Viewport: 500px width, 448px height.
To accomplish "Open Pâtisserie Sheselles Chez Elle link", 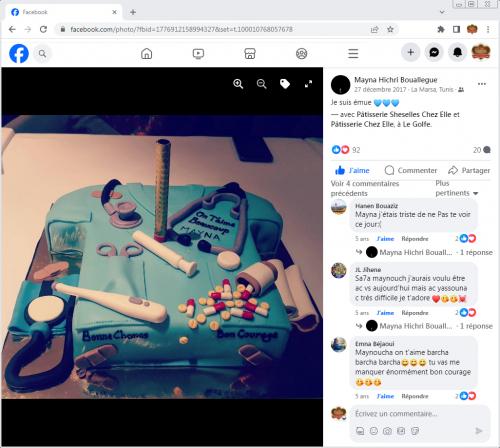I will tap(404, 114).
